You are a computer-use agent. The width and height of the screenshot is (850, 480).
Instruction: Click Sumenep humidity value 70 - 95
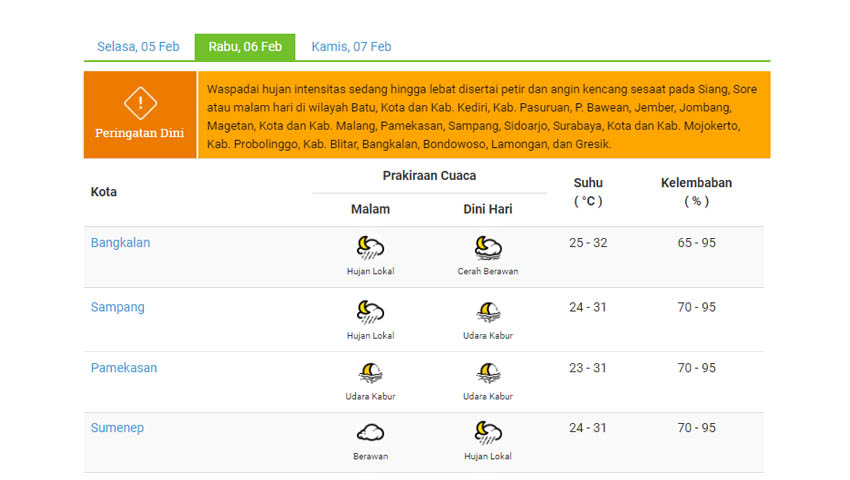pyautogui.click(x=697, y=428)
